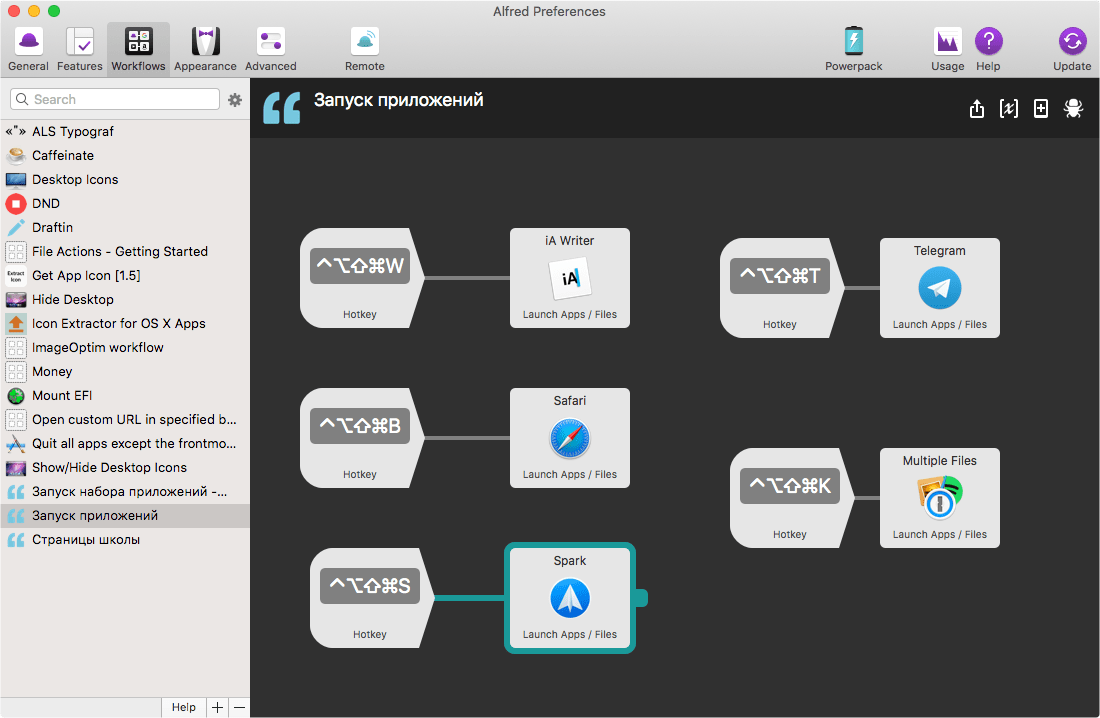The height and width of the screenshot is (718, 1100).
Task: Switch to the Workflows tab
Action: click(x=138, y=49)
